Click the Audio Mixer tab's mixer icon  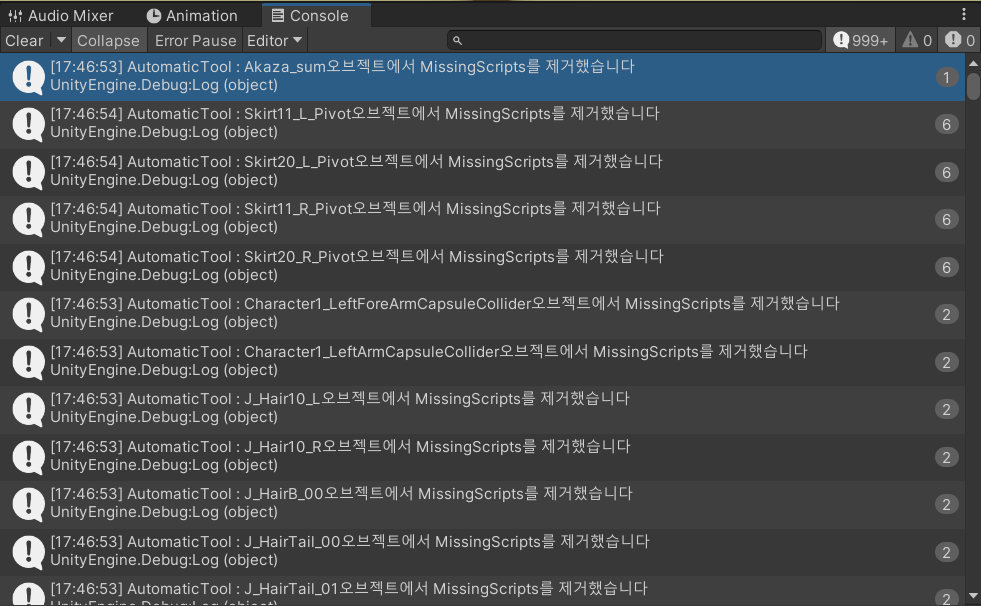[x=15, y=14]
